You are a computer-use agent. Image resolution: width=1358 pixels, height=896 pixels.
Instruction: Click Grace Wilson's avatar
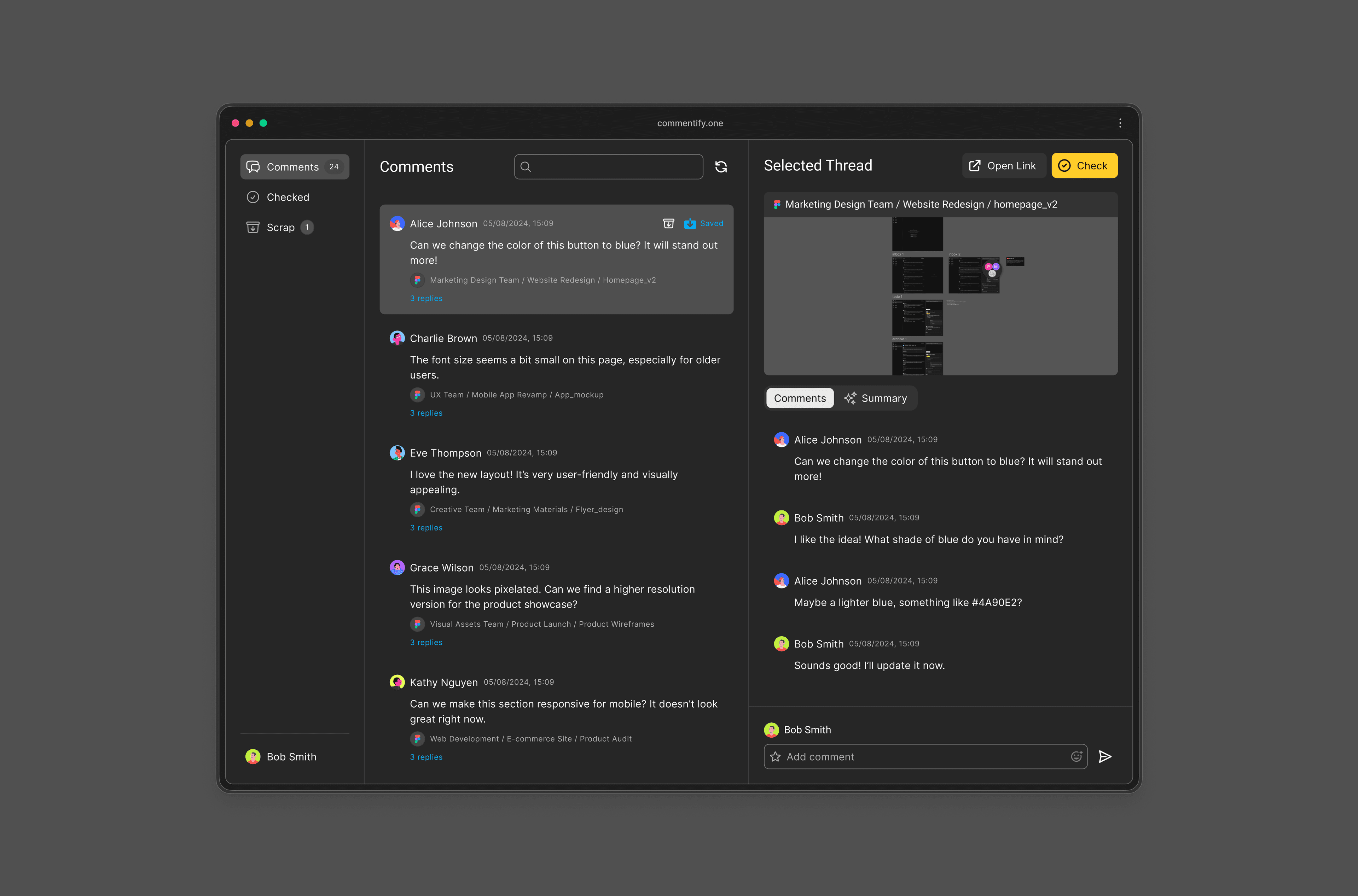[x=397, y=567]
